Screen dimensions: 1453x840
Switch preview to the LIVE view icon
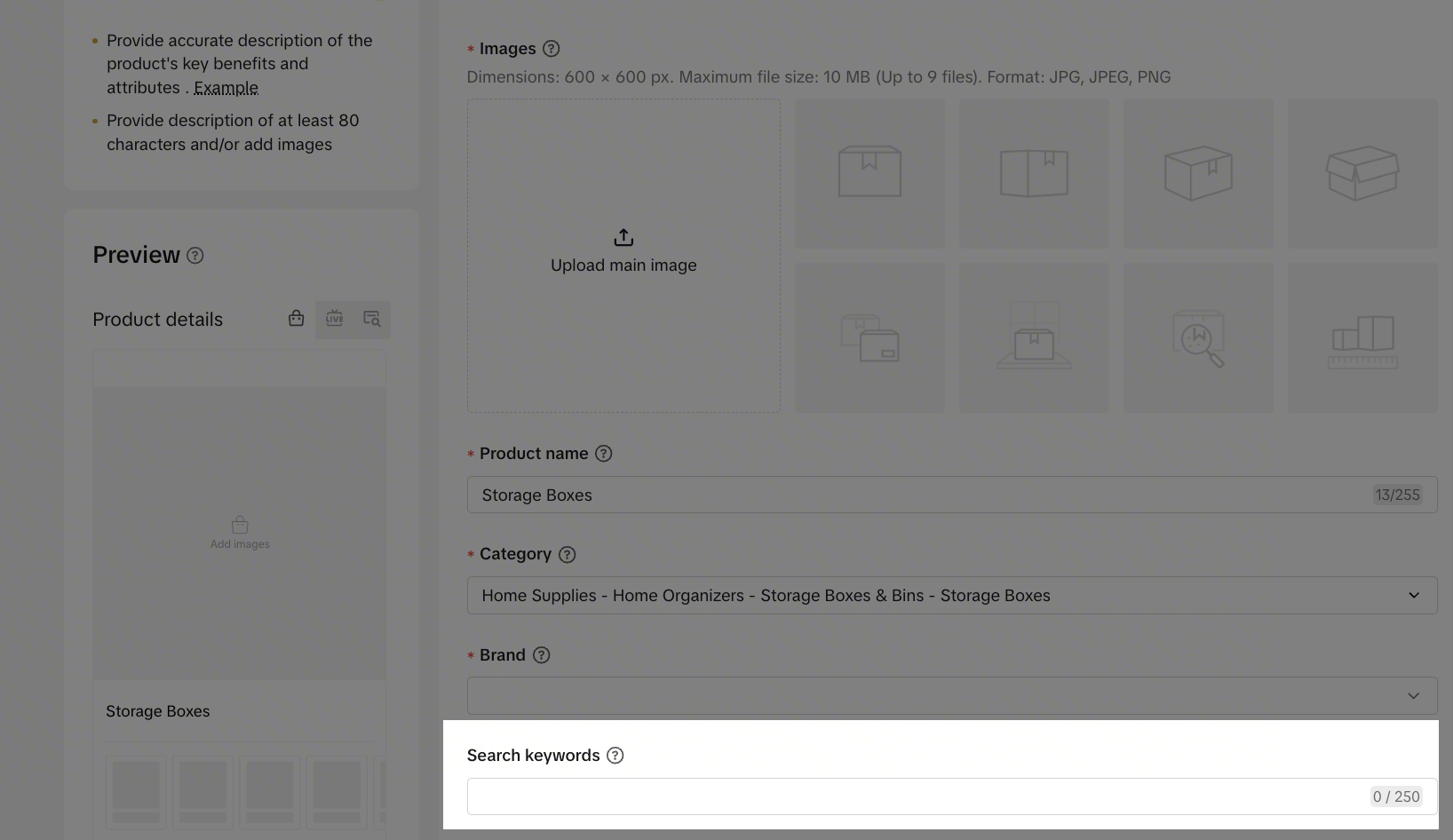(334, 319)
